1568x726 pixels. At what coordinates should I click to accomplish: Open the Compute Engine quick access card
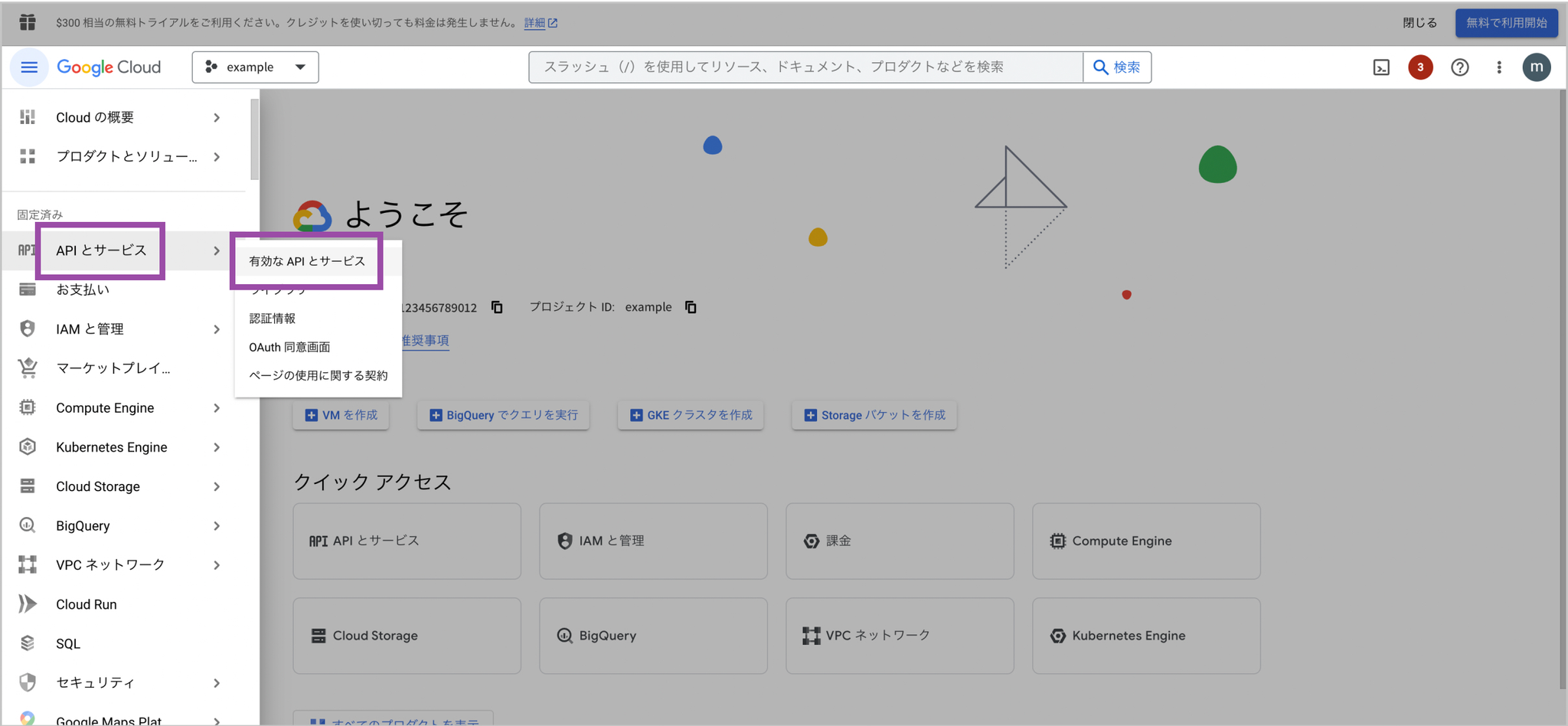pos(1146,541)
